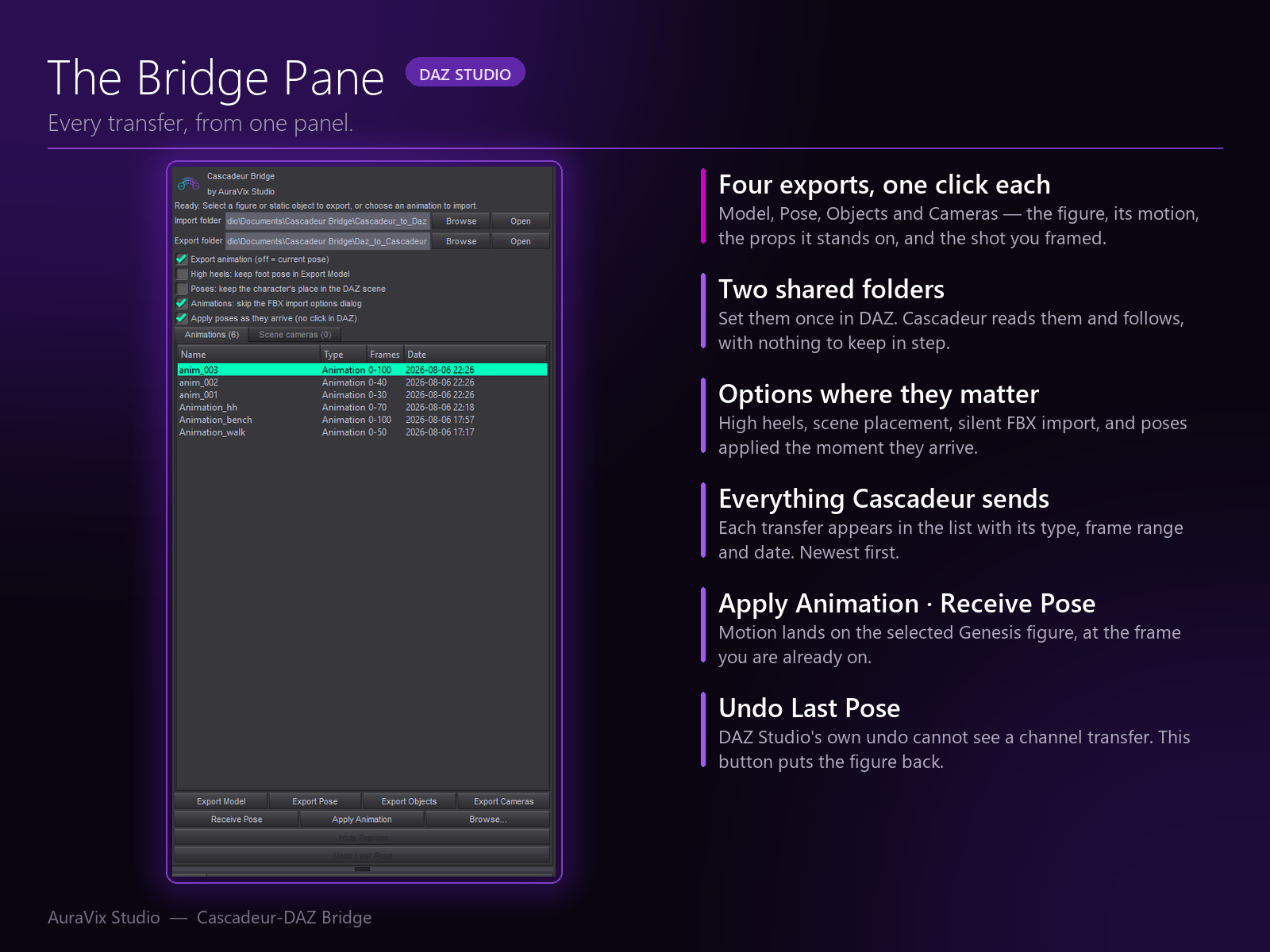Sort list by Frames column header
Viewport: 1270px width, 952px height.
[385, 355]
